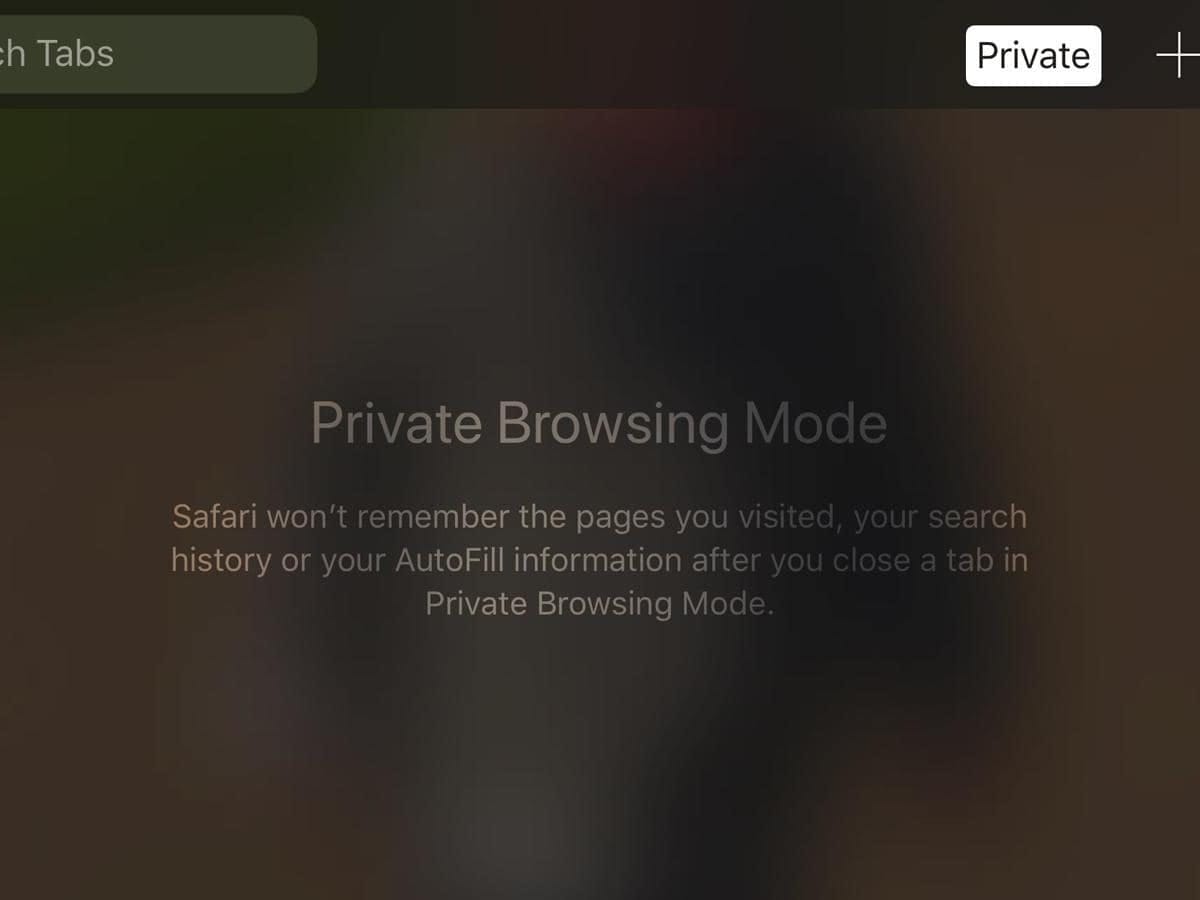Tap the word information in the description

598,559
